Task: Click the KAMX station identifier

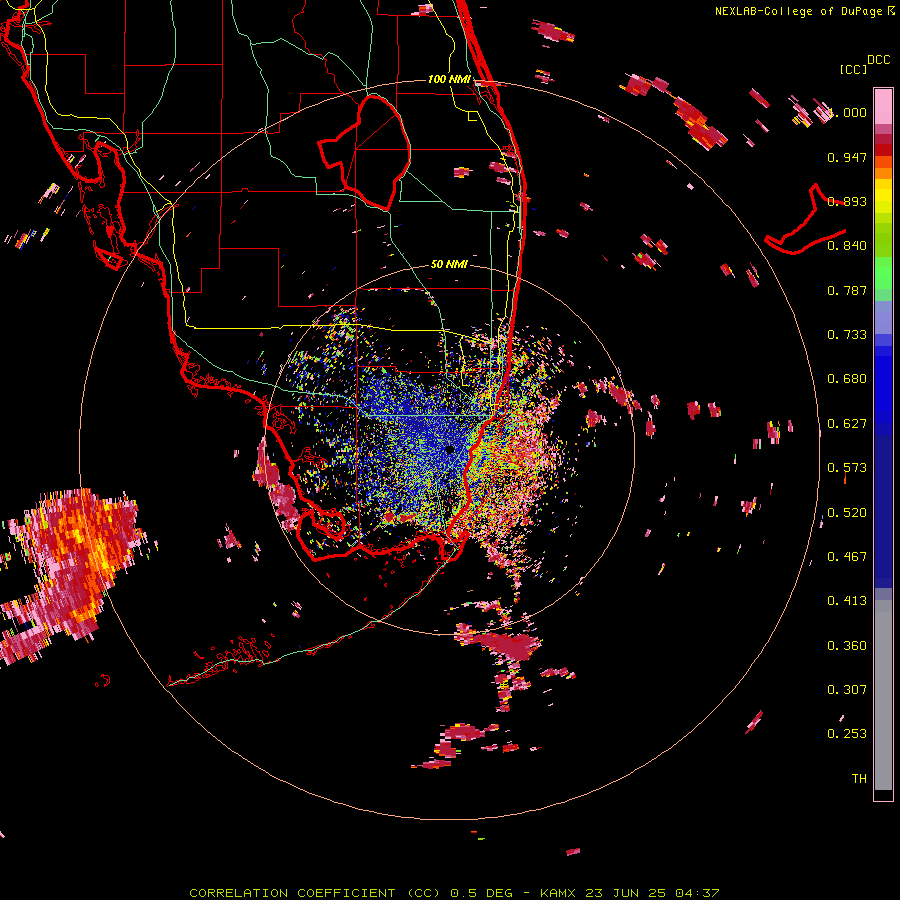Action: 557,893
